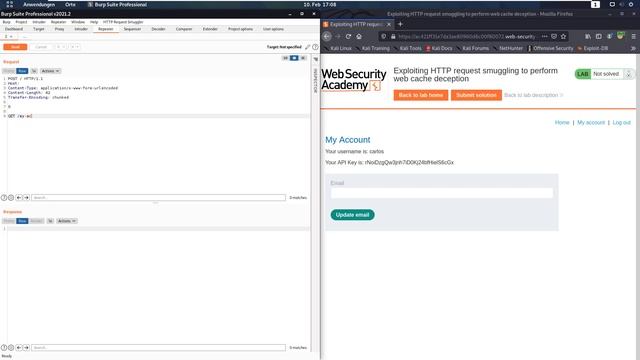
Task: Open new Firefox tab with plus
Action: [x=400, y=24]
